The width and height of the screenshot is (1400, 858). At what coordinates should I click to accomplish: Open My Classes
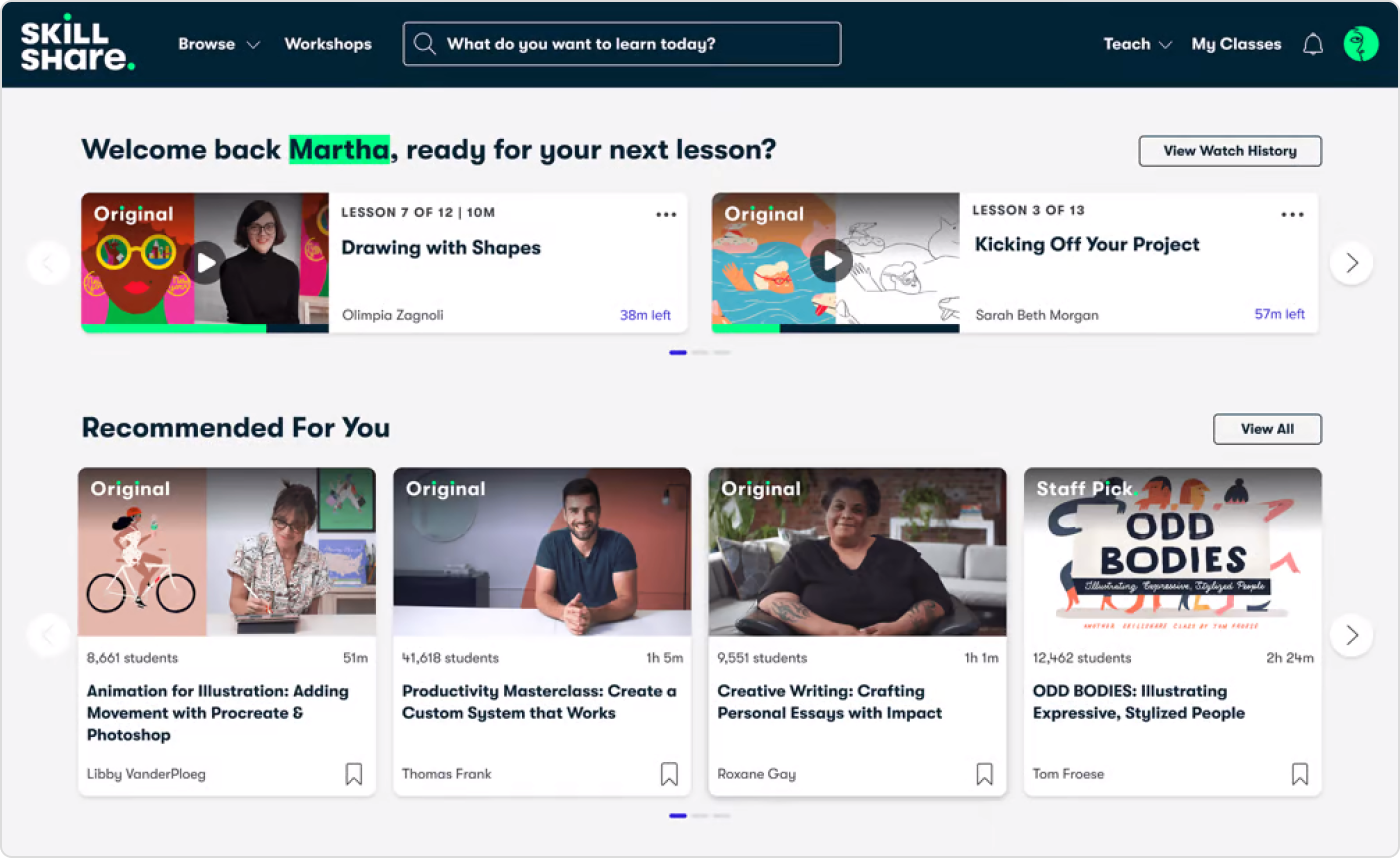click(1236, 44)
